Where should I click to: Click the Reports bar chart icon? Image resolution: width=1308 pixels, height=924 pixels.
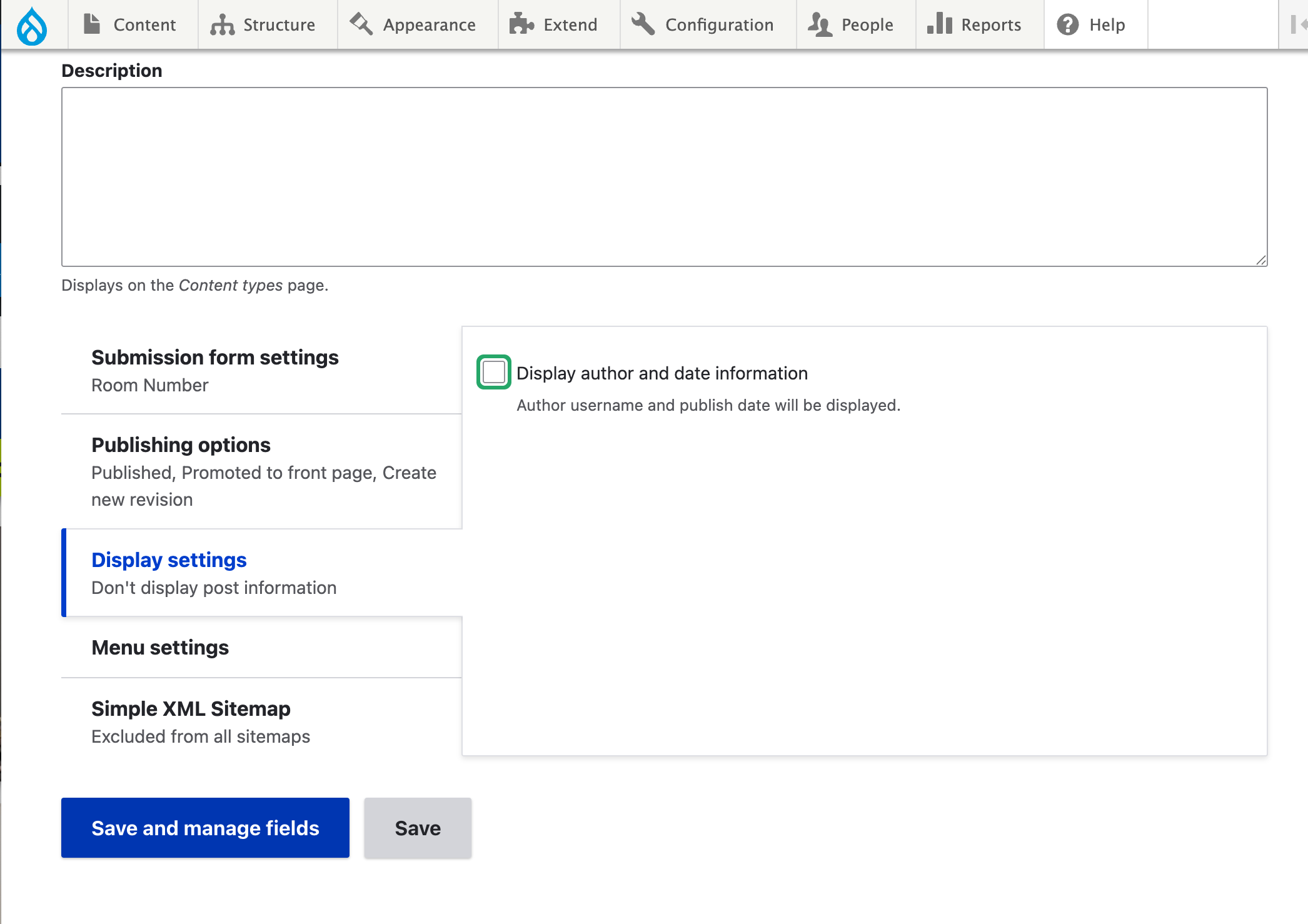pos(939,24)
